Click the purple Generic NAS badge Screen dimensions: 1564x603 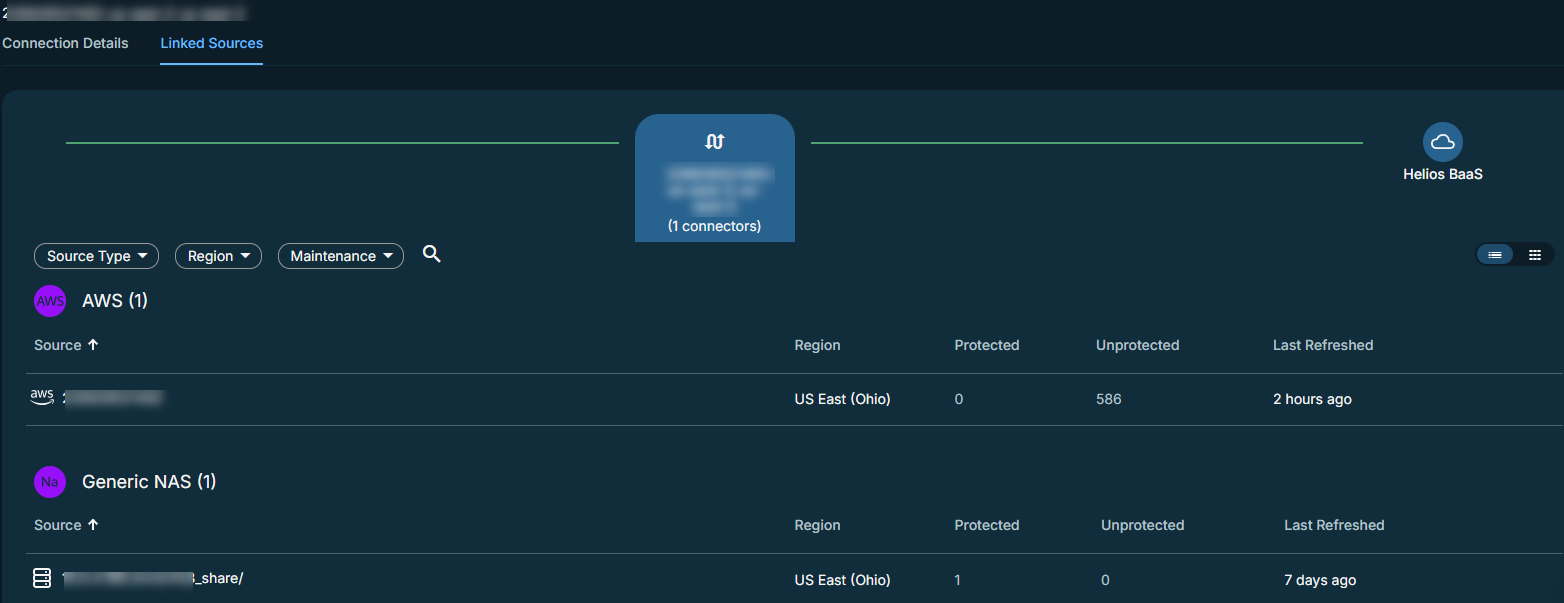pyautogui.click(x=50, y=482)
